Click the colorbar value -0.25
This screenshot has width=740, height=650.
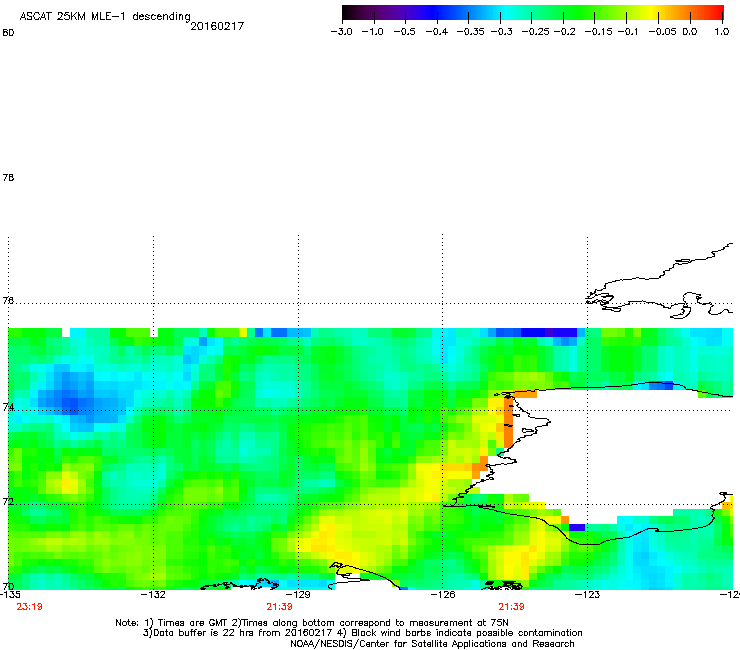click(535, 32)
